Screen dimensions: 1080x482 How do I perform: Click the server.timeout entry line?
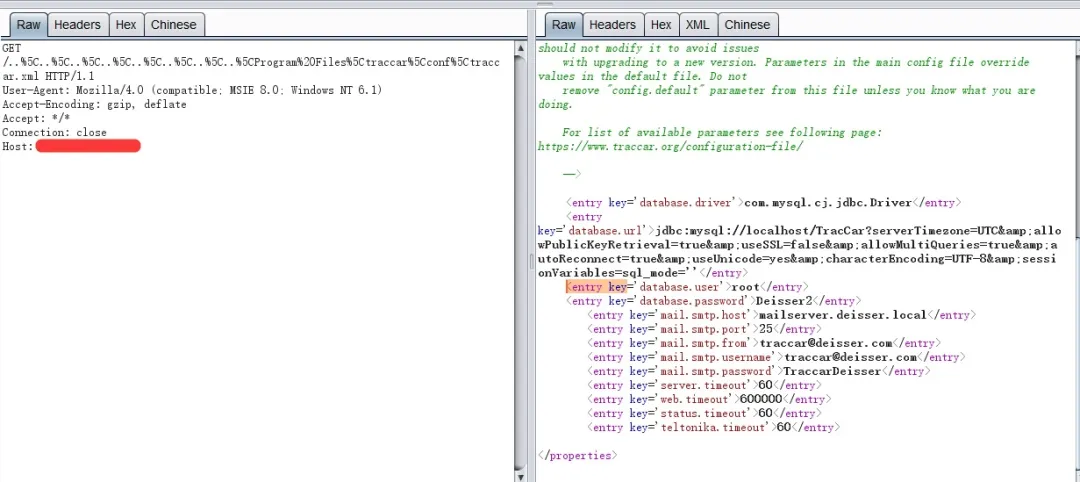coord(705,385)
